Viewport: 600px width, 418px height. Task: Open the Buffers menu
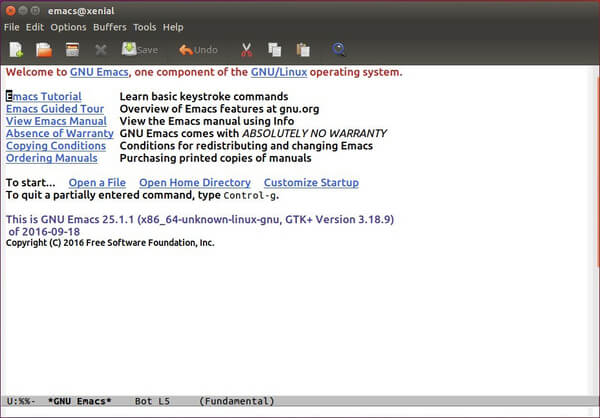[x=110, y=27]
